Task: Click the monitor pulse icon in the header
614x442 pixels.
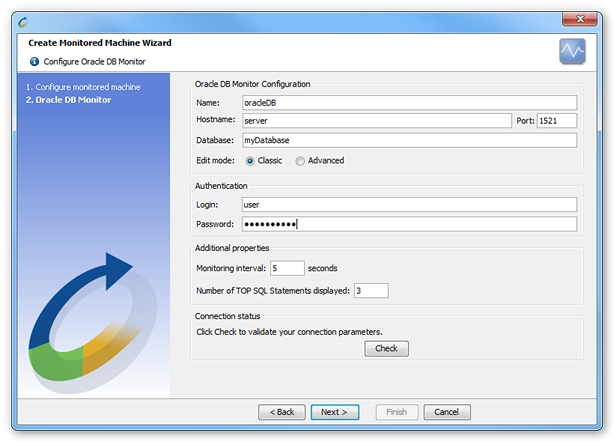Action: [x=572, y=51]
